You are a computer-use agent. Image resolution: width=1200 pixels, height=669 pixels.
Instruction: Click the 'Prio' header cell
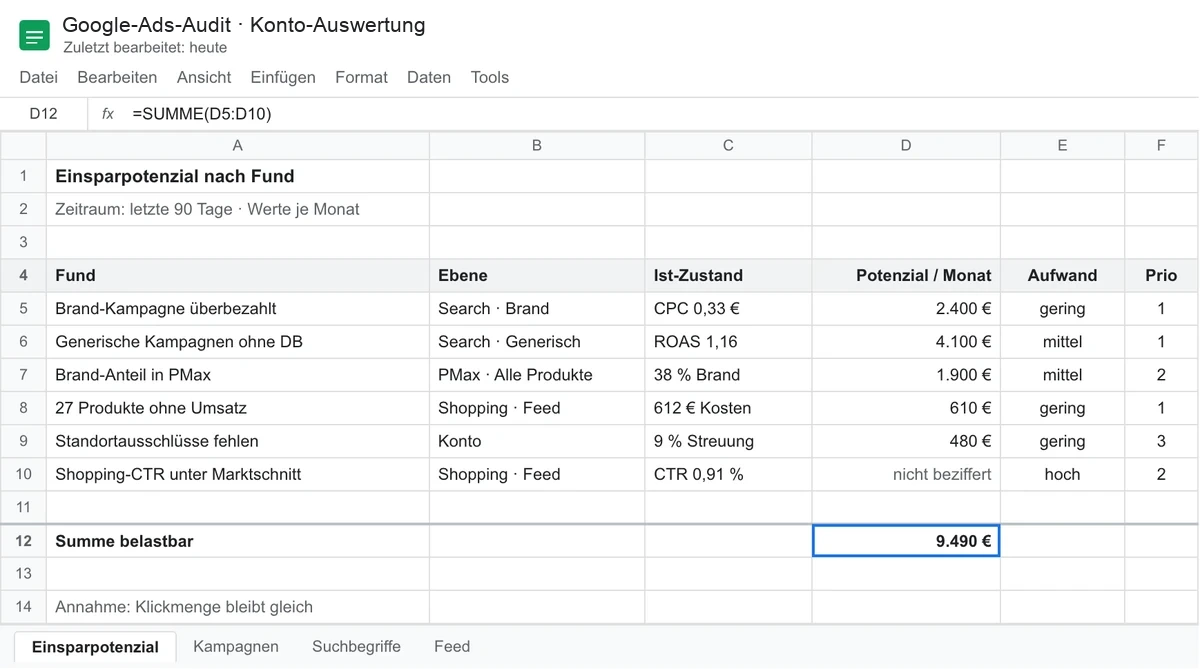pos(1161,275)
